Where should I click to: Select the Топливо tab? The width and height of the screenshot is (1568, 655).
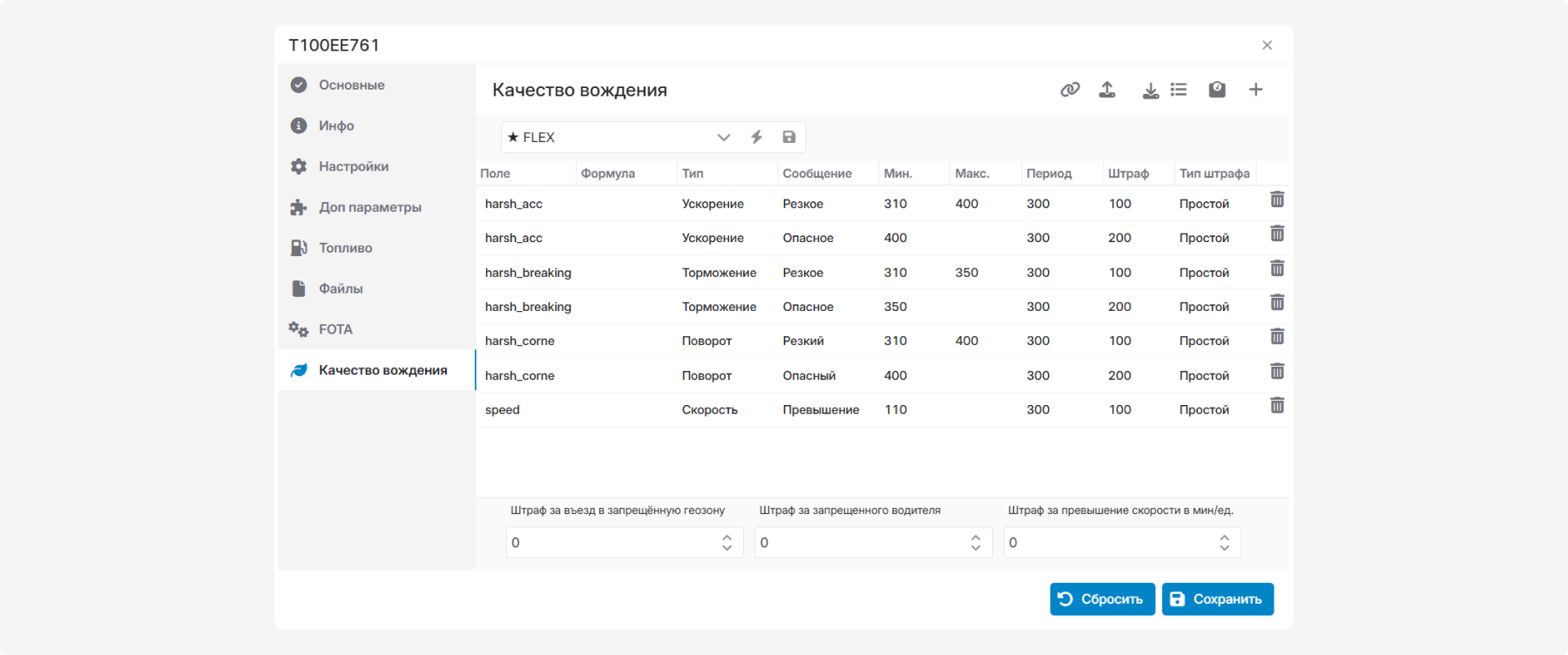point(376,247)
